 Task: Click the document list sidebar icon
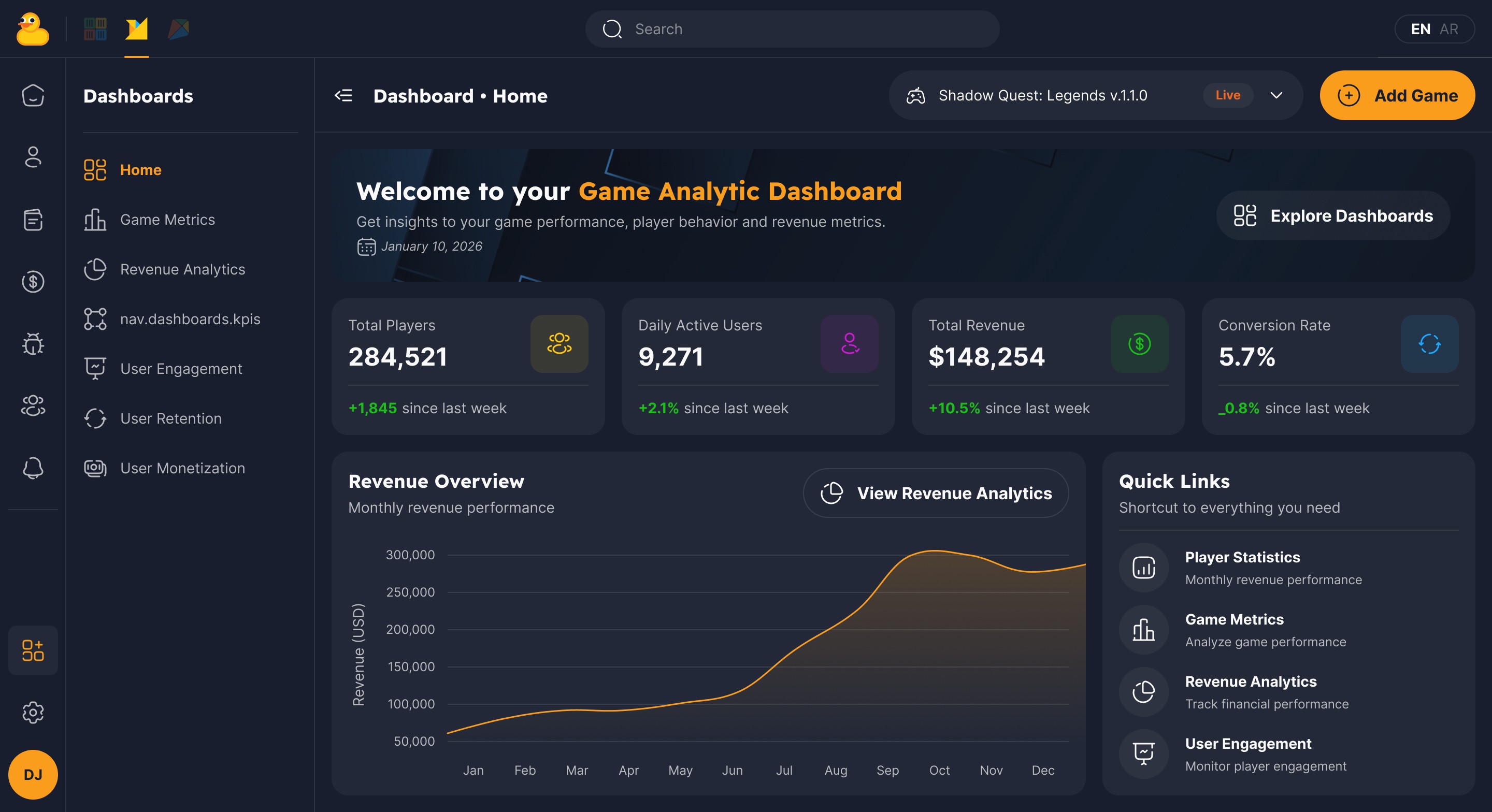(x=33, y=220)
